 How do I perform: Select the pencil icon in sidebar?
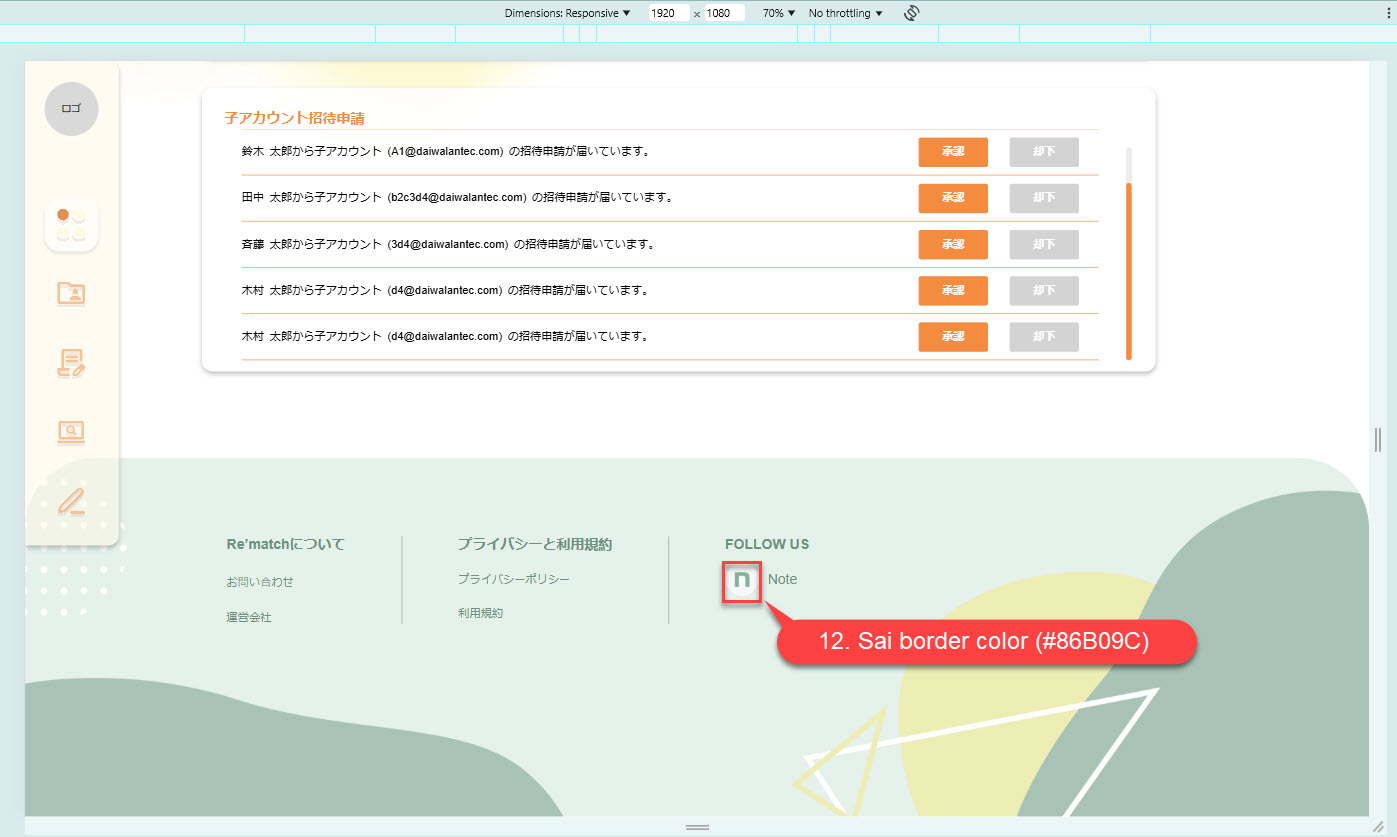[71, 500]
